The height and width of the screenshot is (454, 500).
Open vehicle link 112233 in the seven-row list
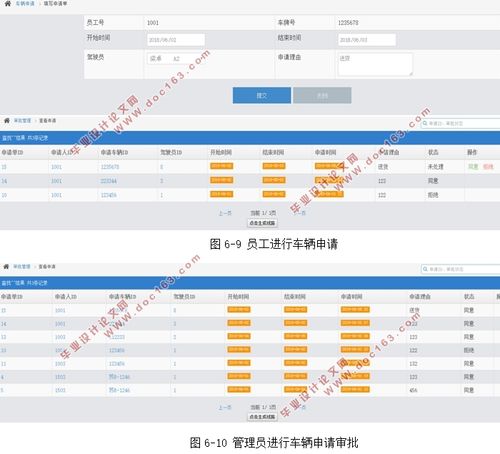[x=117, y=337]
